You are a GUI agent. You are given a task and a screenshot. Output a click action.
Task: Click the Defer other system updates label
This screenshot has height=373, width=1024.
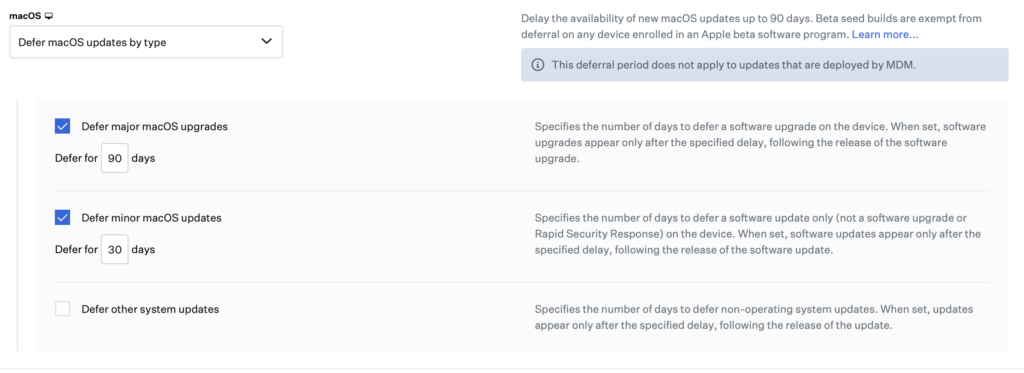[x=150, y=309]
